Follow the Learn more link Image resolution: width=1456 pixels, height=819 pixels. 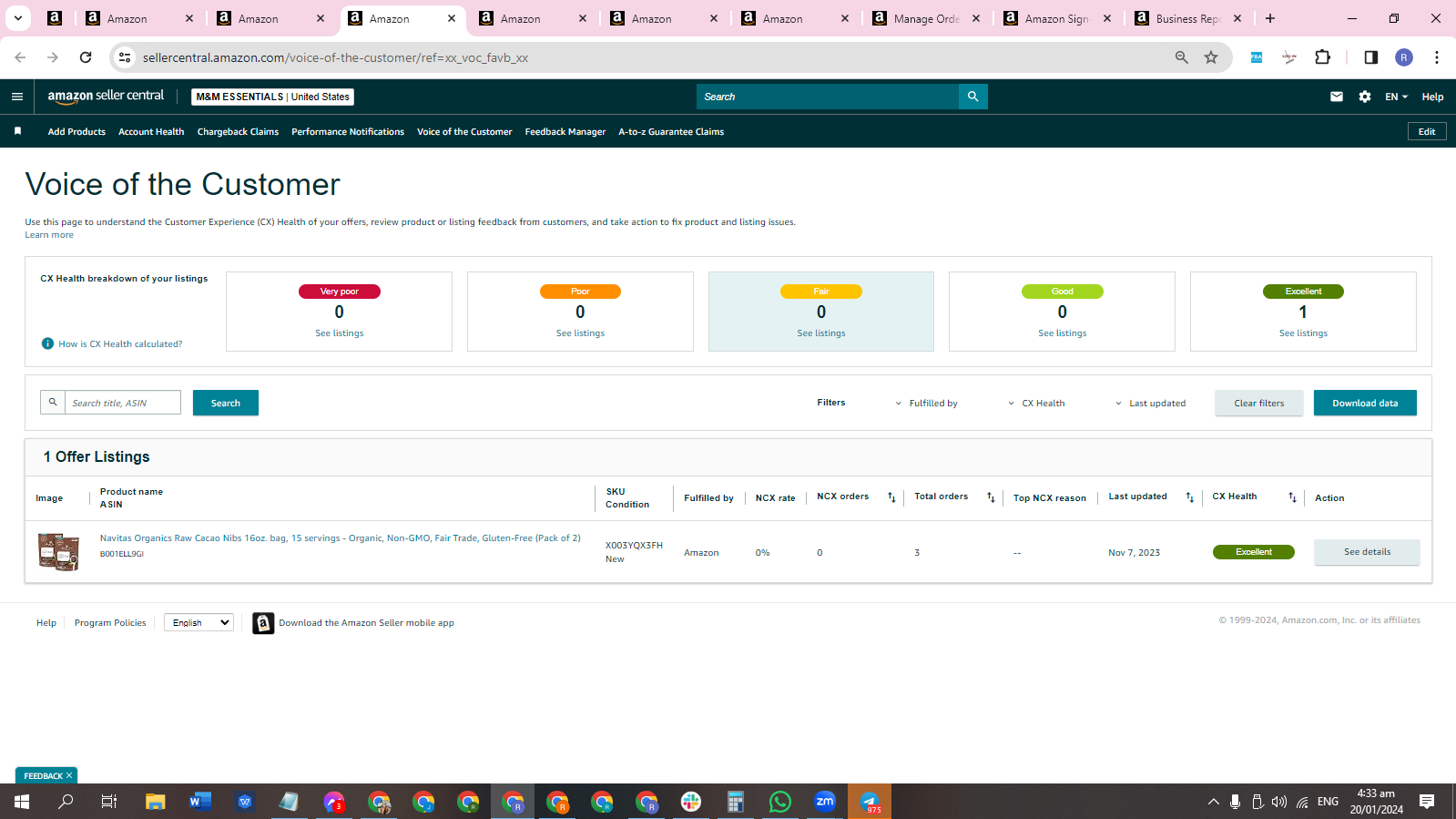(x=49, y=235)
